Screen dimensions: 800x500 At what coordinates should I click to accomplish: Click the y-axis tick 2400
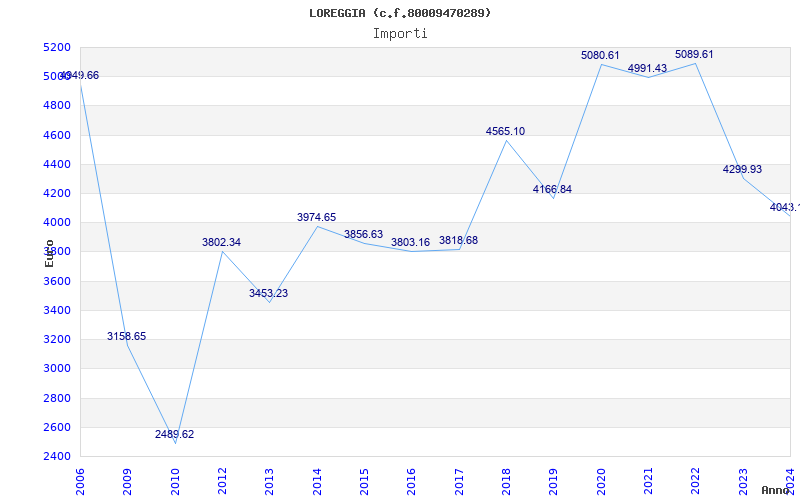click(x=57, y=456)
